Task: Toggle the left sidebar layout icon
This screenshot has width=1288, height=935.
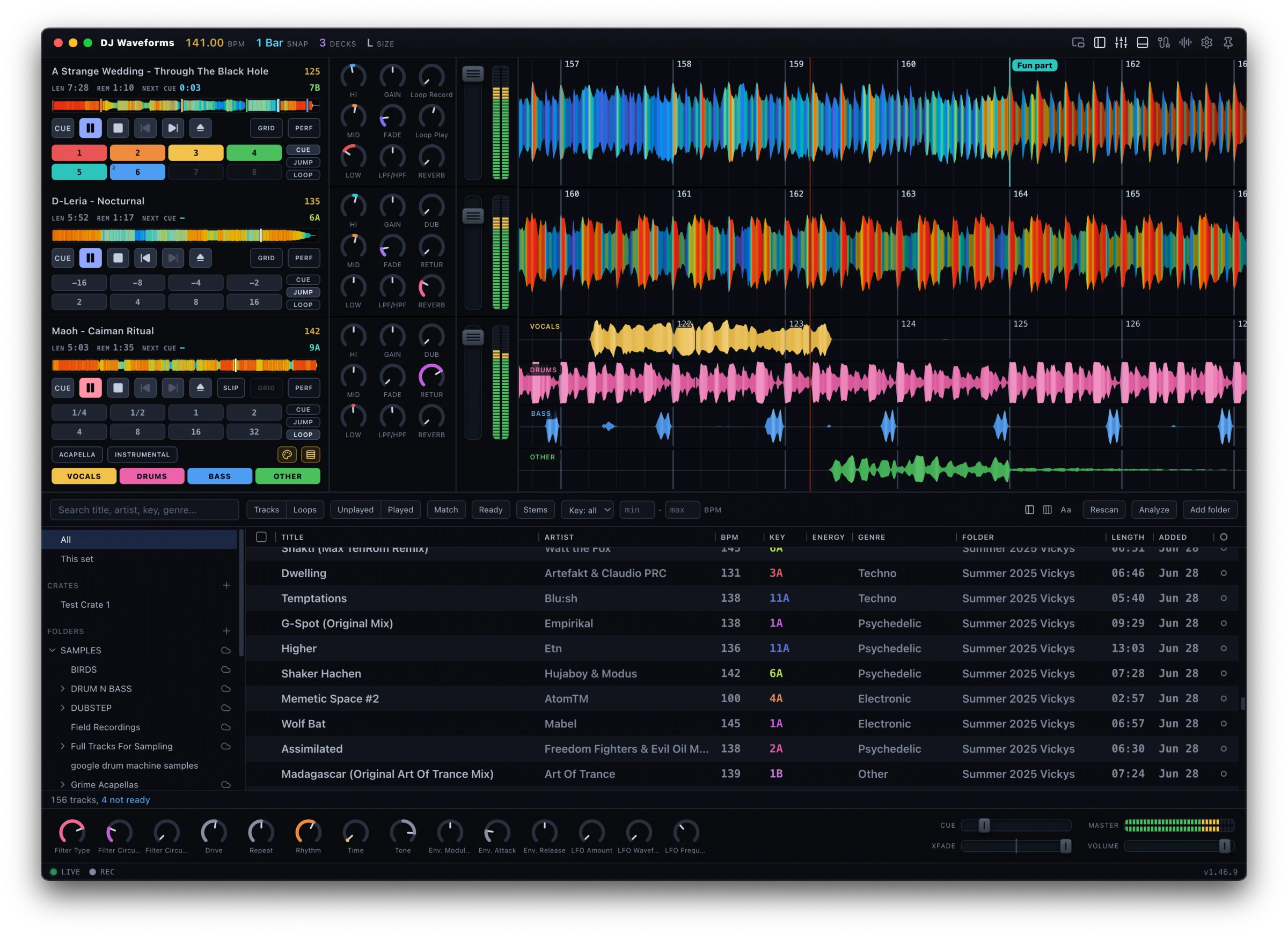Action: [1100, 42]
